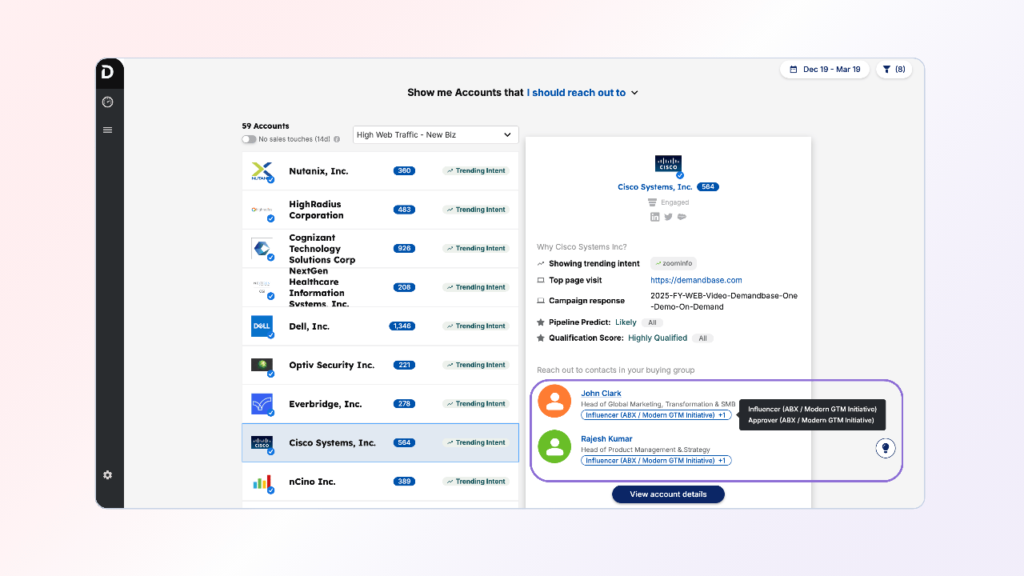The image size is (1024, 576).
Task: Click the Dell logo icon
Action: click(262, 326)
